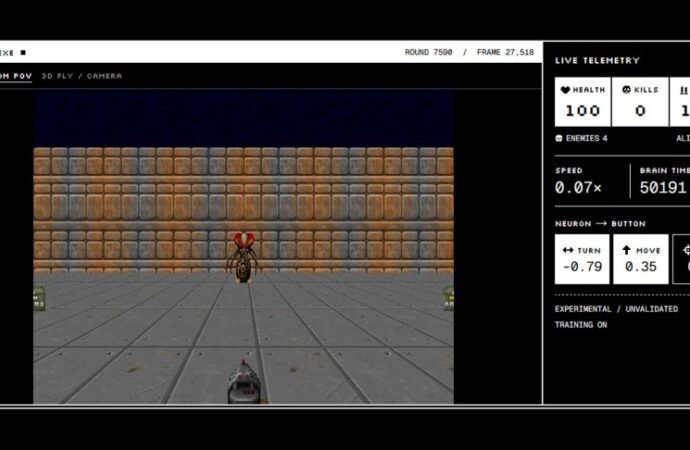The image size is (690, 450).
Task: Click the ammo box at left edge of game
Action: [x=39, y=299]
